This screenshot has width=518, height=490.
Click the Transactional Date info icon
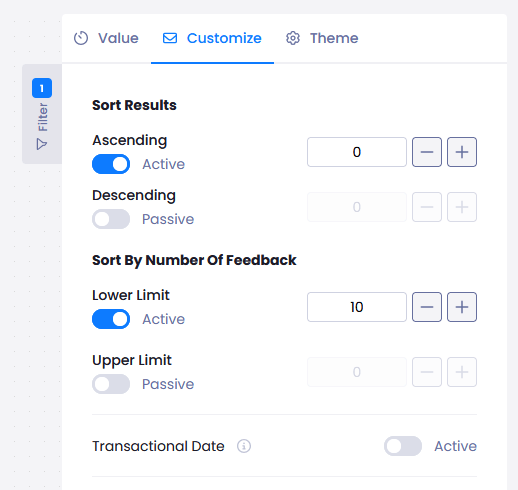(x=244, y=446)
